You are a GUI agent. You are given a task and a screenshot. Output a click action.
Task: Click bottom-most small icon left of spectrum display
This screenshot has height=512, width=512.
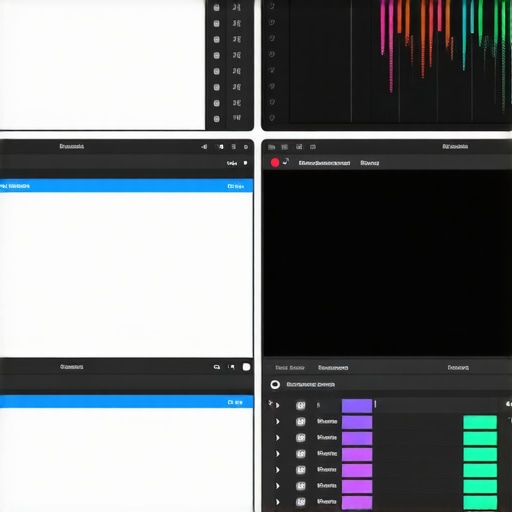point(272,117)
